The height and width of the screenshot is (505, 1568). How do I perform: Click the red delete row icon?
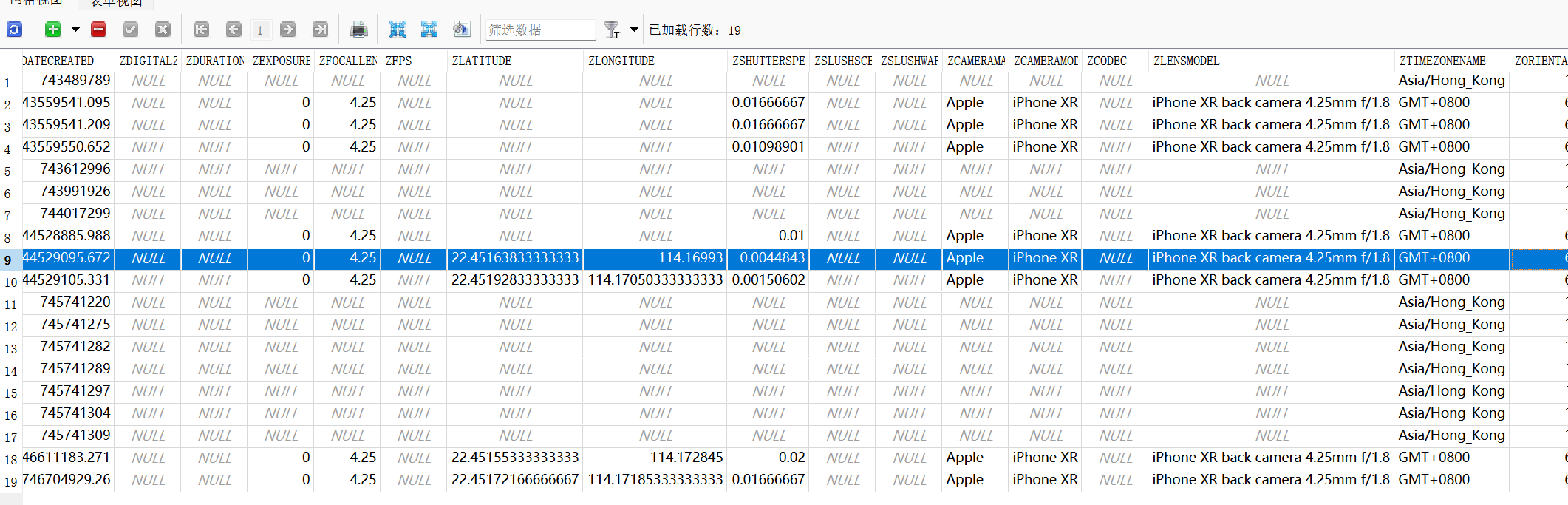point(98,30)
